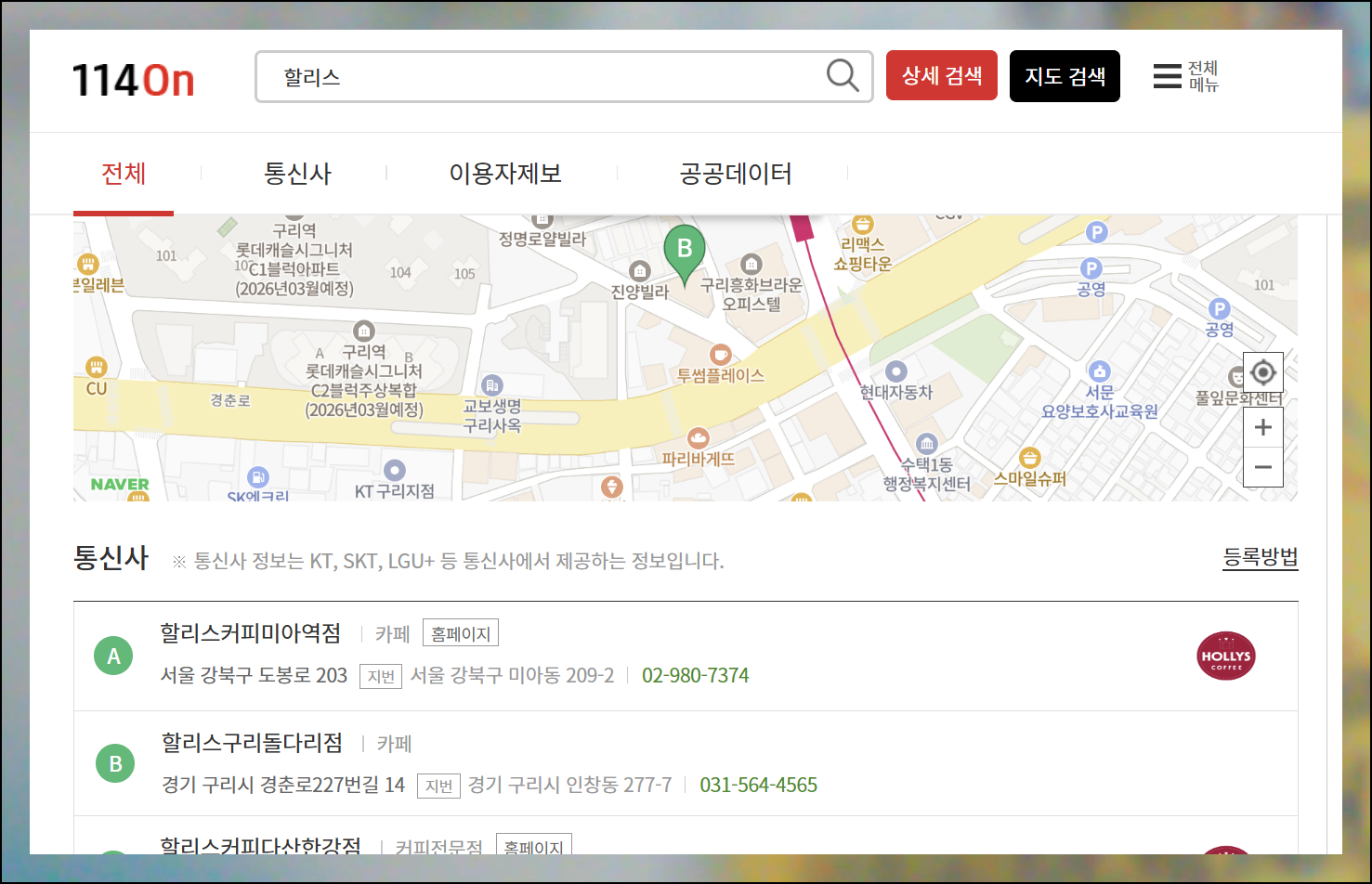1372x884 pixels.
Task: Zoom out the map with minus
Action: [1262, 467]
